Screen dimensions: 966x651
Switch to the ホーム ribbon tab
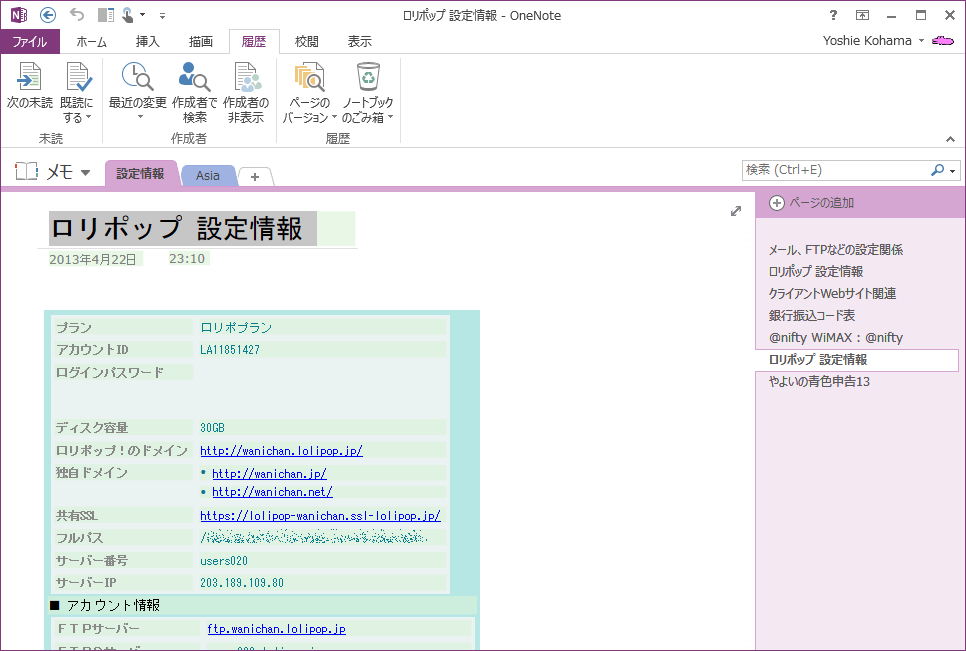(91, 41)
